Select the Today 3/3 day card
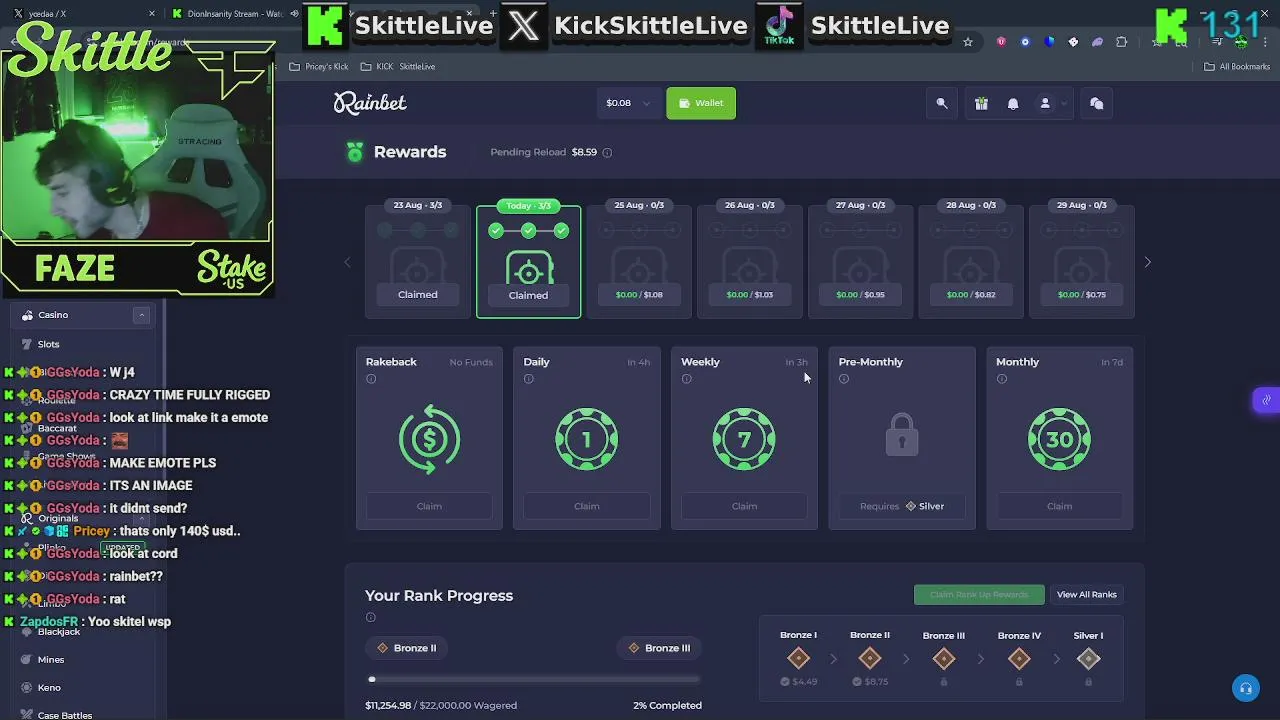 [528, 262]
